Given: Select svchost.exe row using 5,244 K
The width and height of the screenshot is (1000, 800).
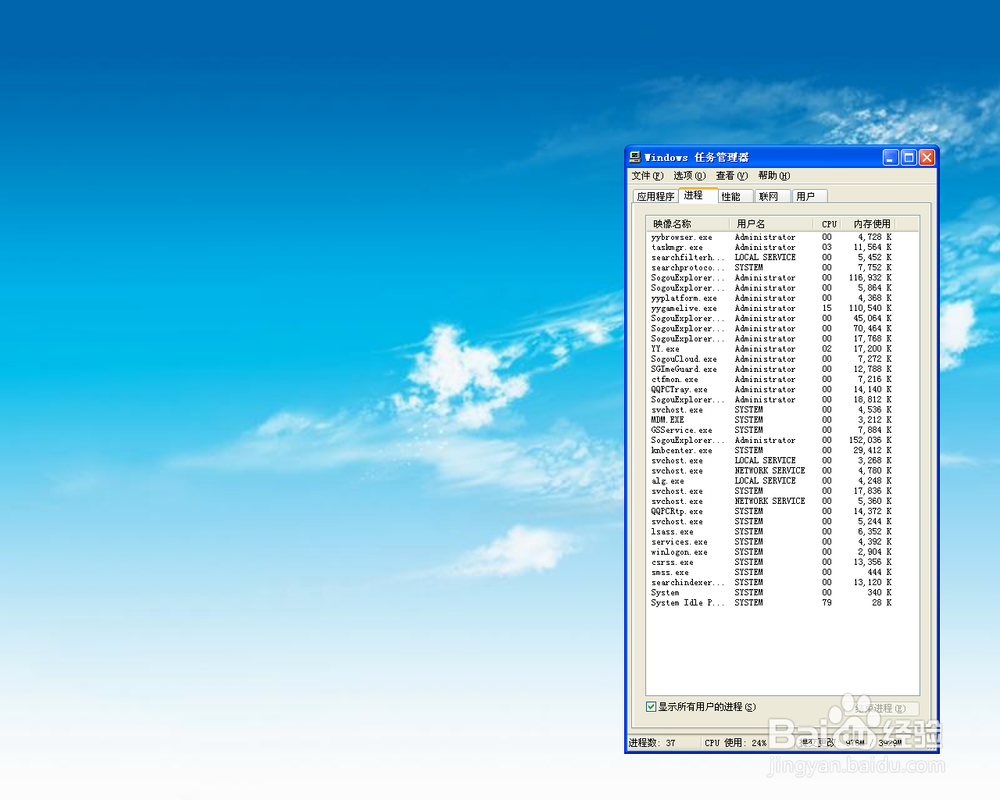Looking at the screenshot, I should coord(771,522).
